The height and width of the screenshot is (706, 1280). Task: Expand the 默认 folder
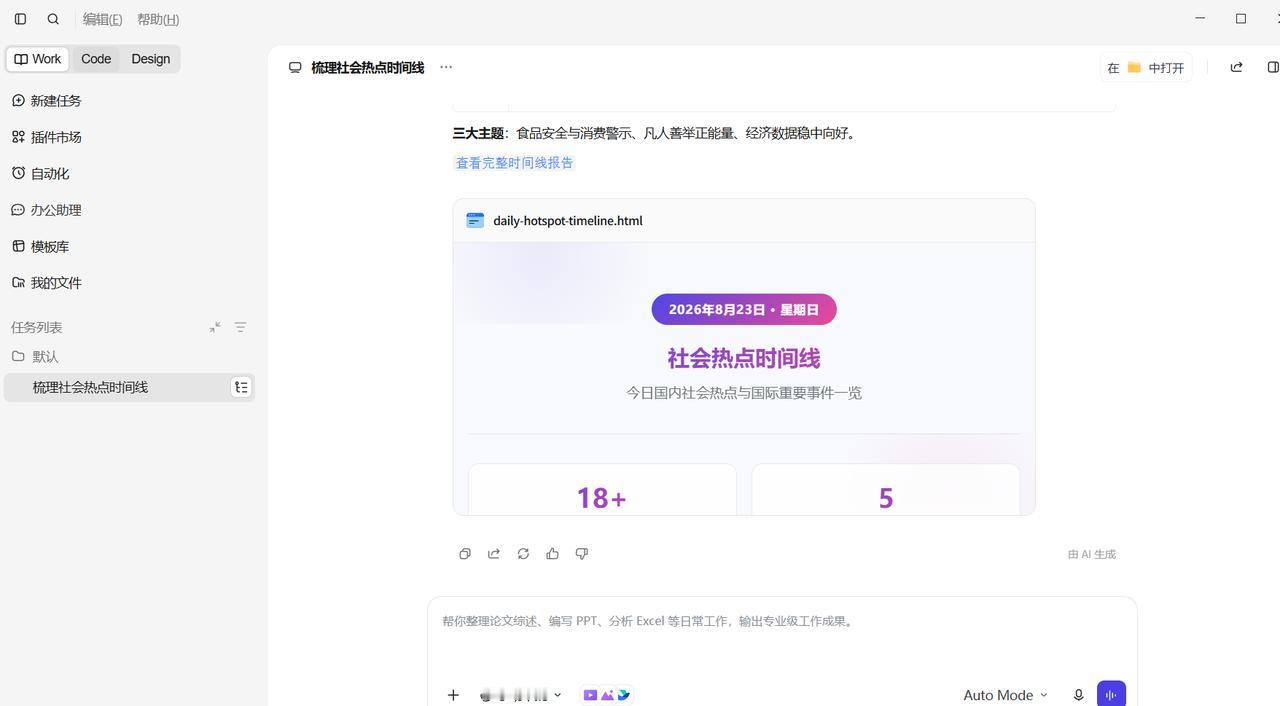pos(36,357)
